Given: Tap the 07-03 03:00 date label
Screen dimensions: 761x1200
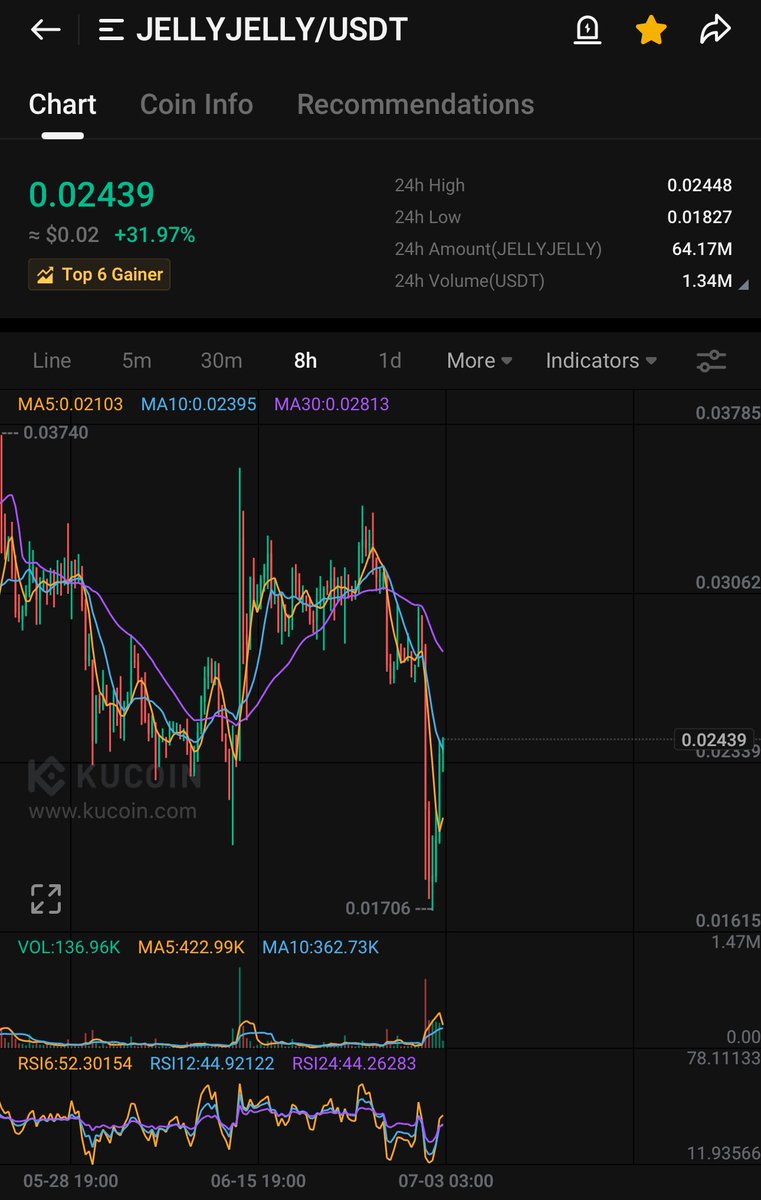Looking at the screenshot, I should point(444,1181).
